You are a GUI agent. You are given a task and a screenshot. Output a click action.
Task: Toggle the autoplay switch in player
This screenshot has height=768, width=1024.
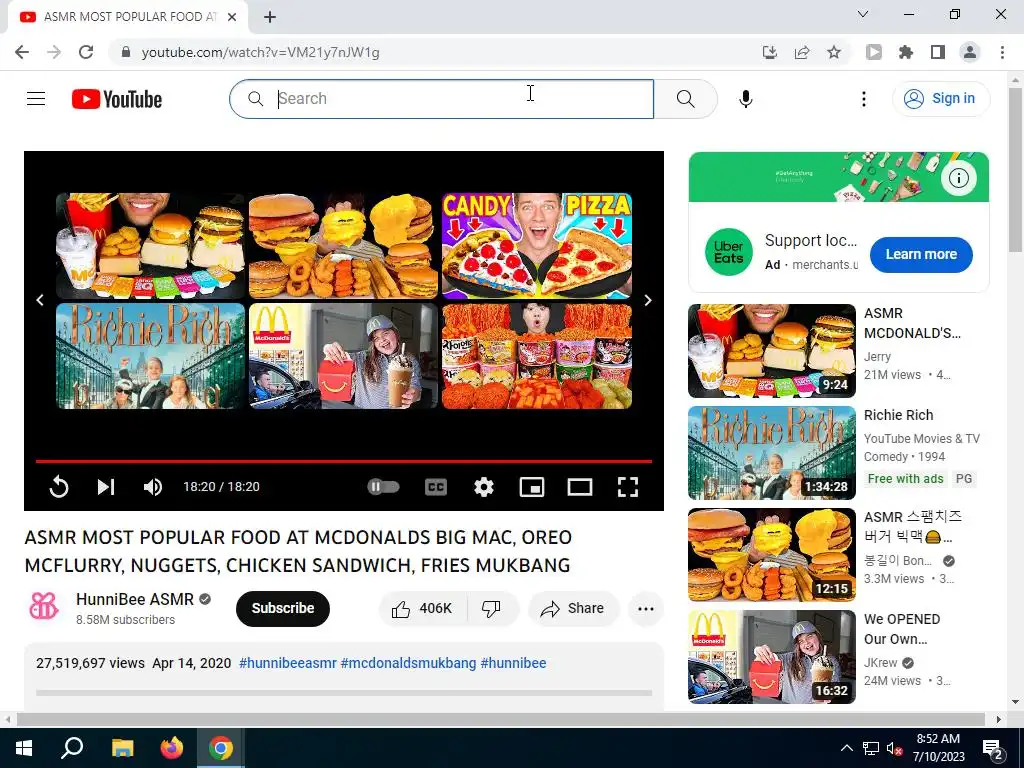point(383,487)
